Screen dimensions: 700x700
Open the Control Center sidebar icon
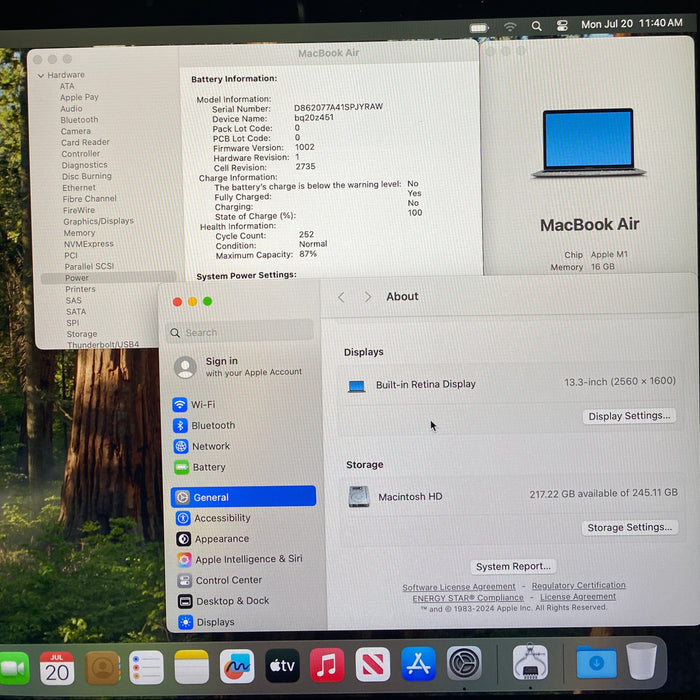[184, 580]
